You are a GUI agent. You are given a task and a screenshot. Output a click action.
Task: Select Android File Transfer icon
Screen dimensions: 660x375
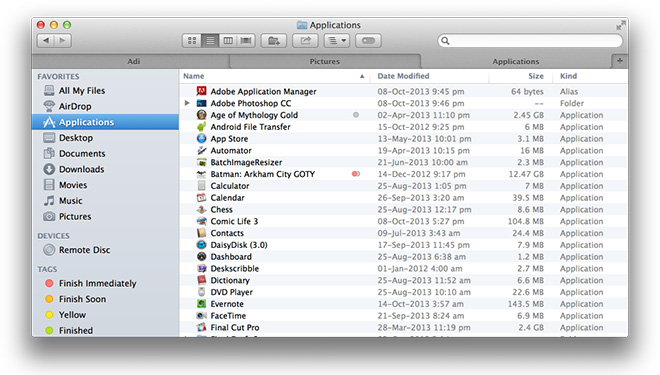click(x=202, y=127)
